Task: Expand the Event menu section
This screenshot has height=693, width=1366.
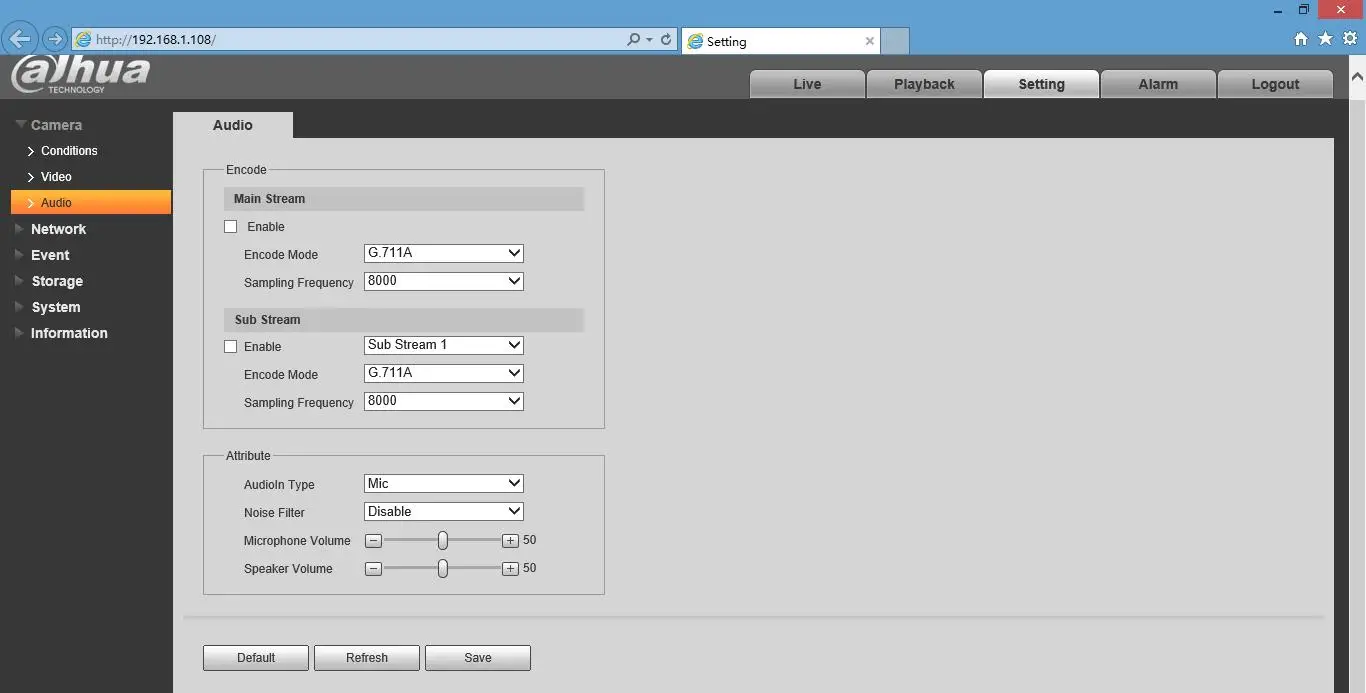Action: point(50,255)
